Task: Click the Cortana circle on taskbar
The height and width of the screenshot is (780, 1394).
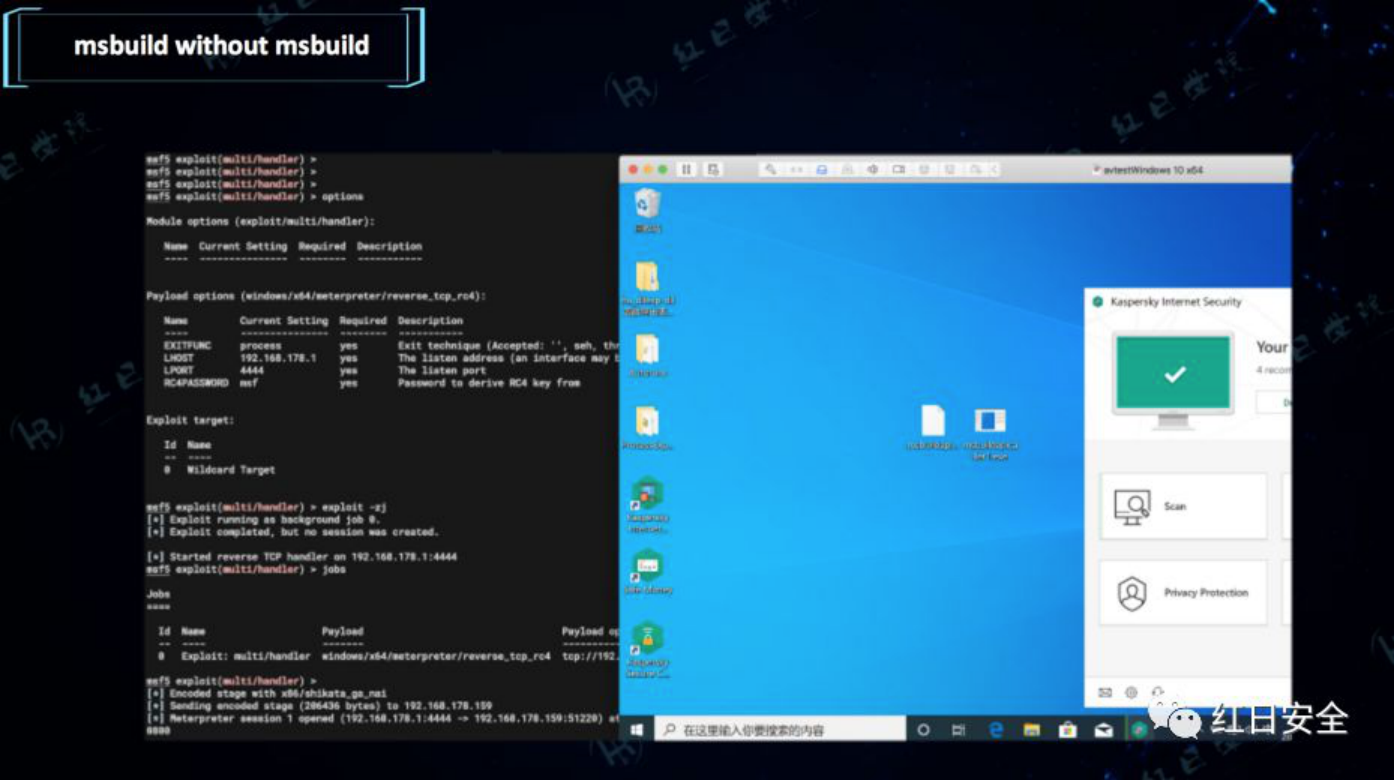Action: click(x=923, y=730)
